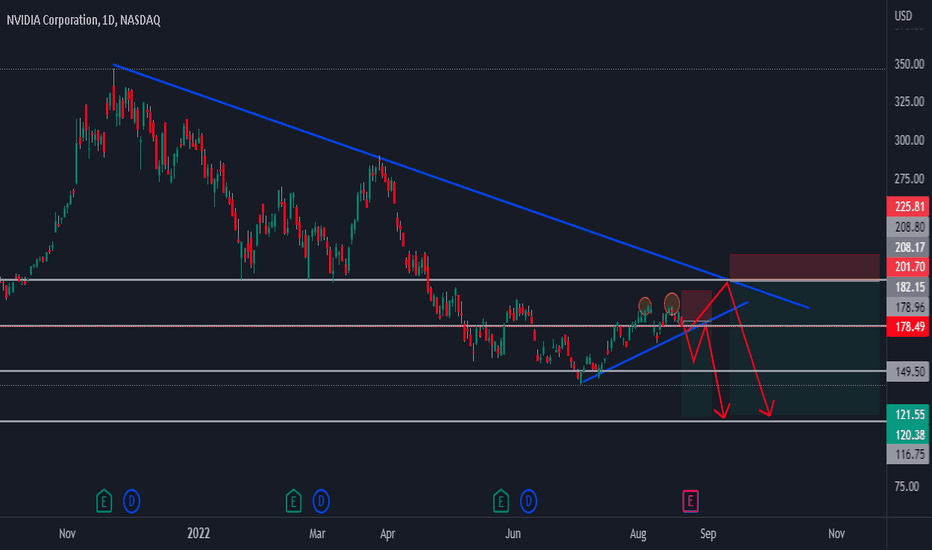Click the Apr label on time axis
Screen dimensions: 932x550
(388, 534)
